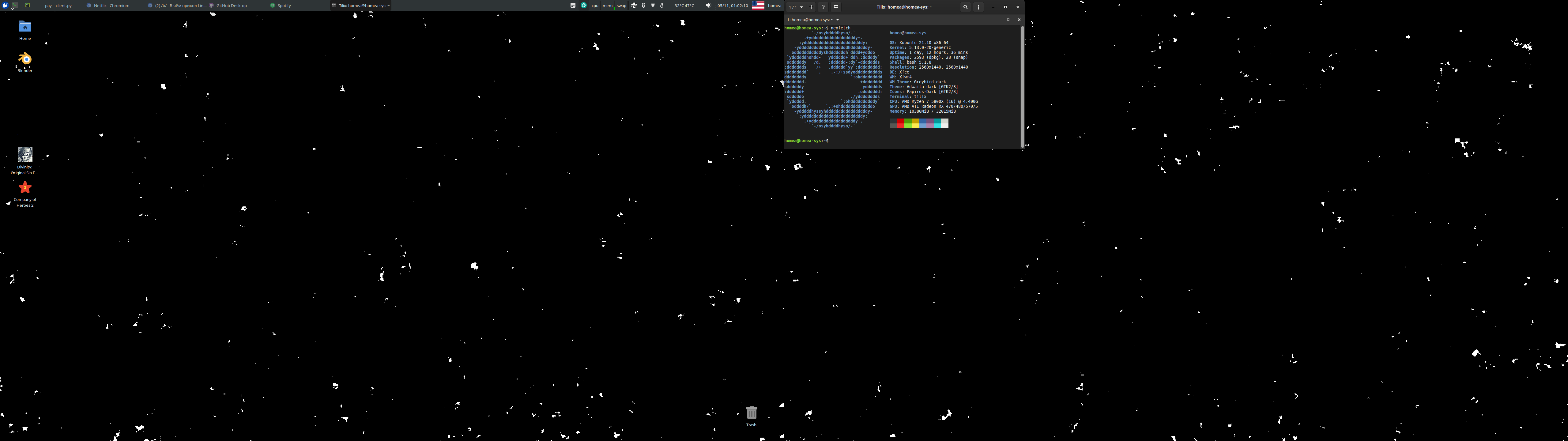Screen dimensions: 1568x441
Task: Click the cpu monitor in the panel
Action: [595, 6]
